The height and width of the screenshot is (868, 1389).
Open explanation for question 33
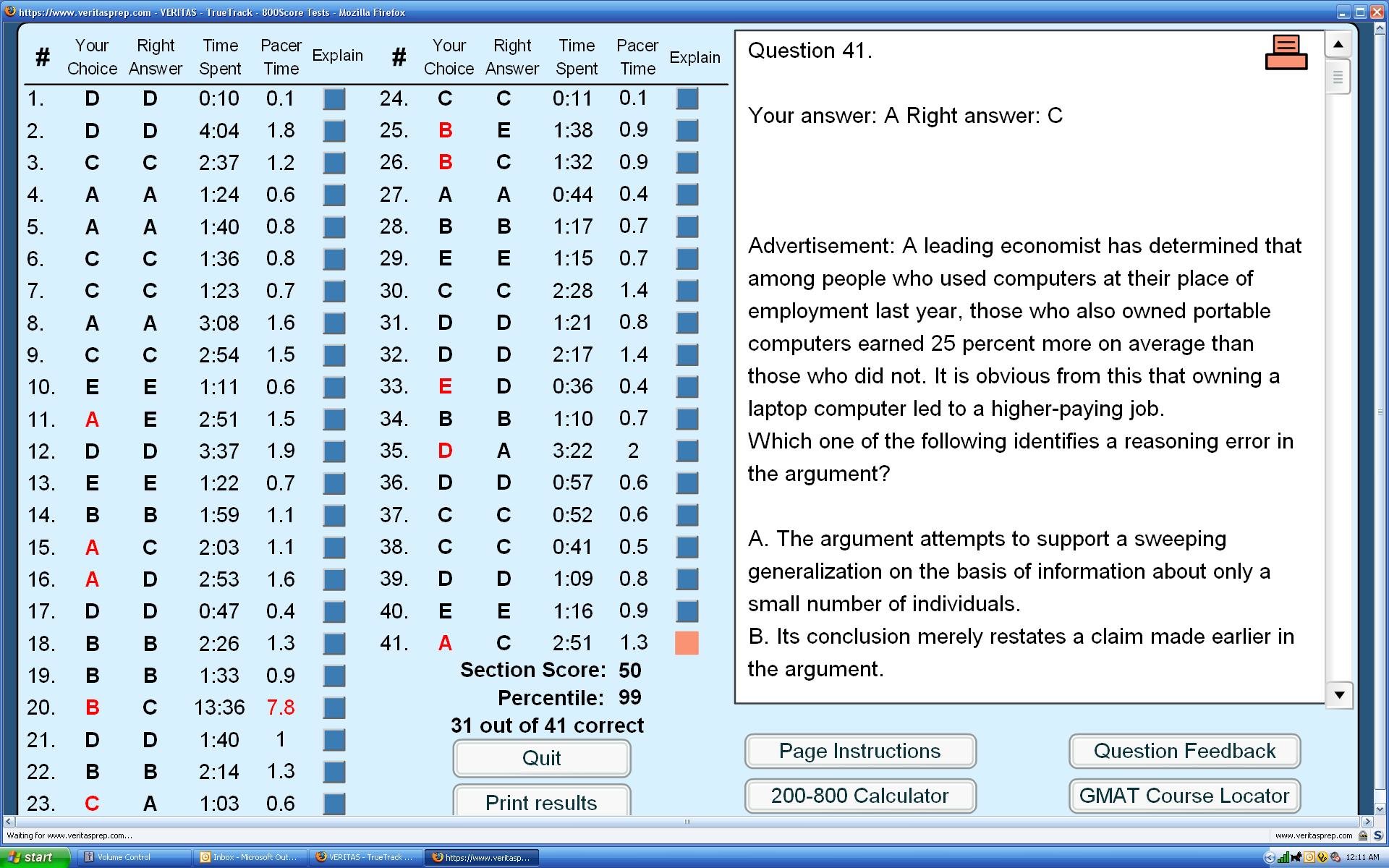[687, 386]
